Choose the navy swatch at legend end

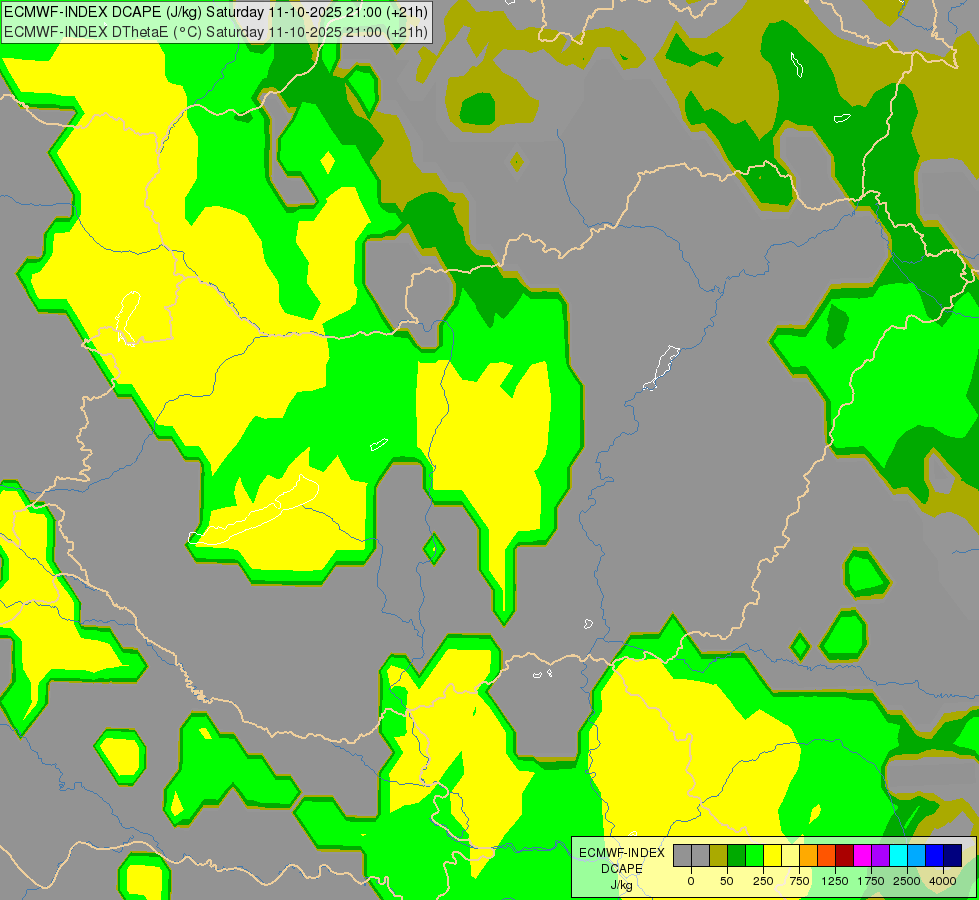pyautogui.click(x=952, y=855)
